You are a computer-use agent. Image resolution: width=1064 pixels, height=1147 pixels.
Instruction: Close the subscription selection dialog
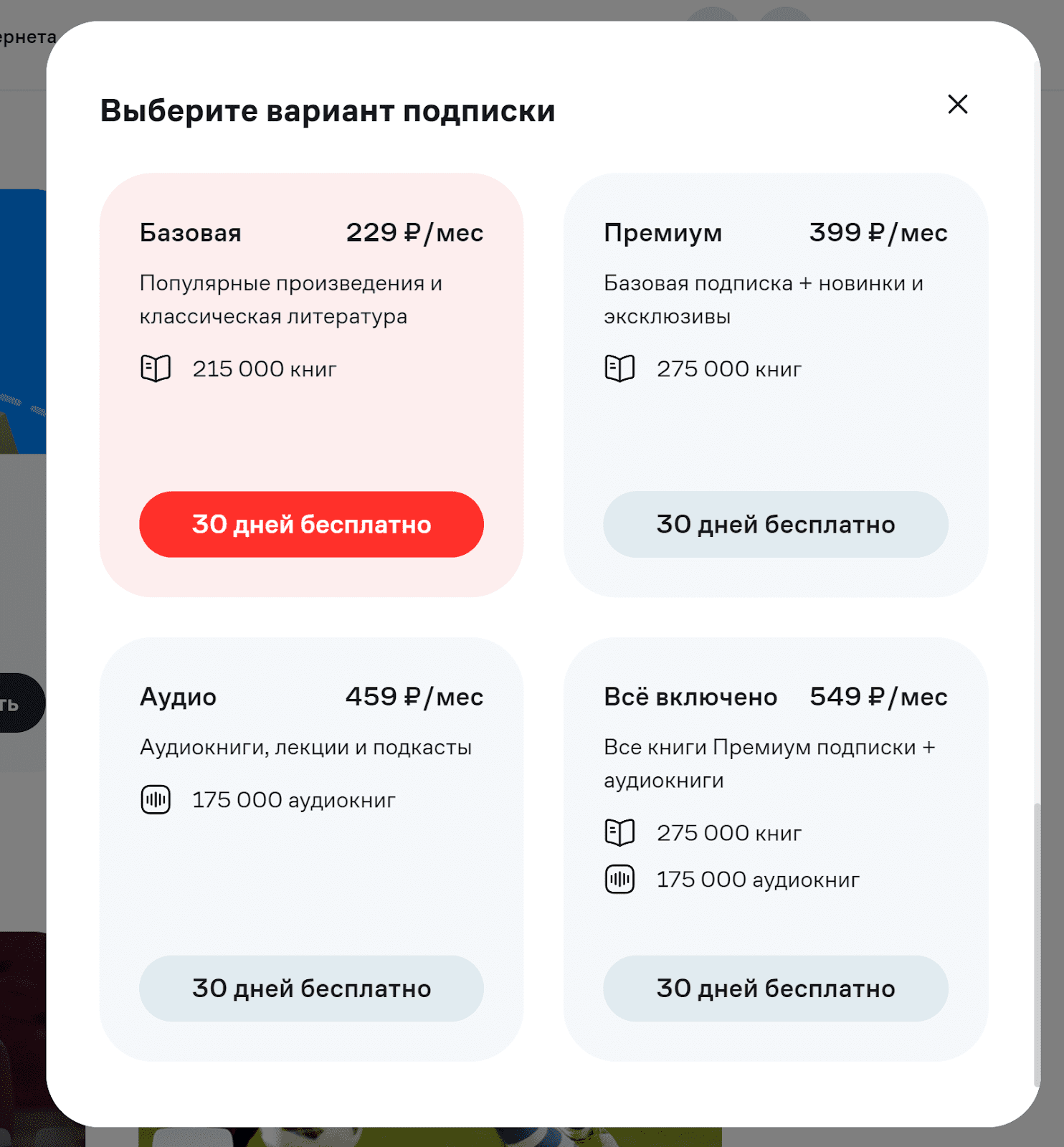click(x=957, y=105)
